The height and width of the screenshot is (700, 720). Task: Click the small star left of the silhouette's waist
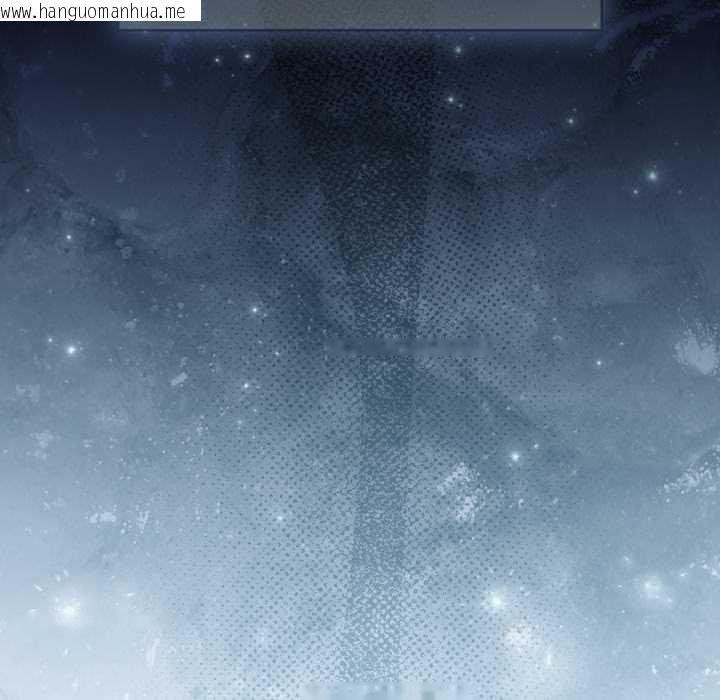click(x=255, y=310)
